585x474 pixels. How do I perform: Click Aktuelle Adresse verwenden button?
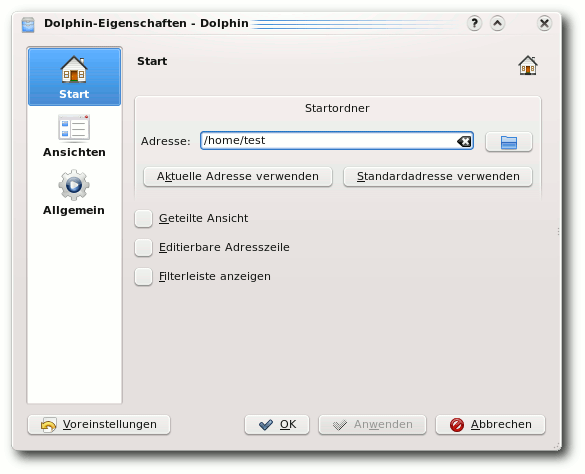tap(238, 177)
